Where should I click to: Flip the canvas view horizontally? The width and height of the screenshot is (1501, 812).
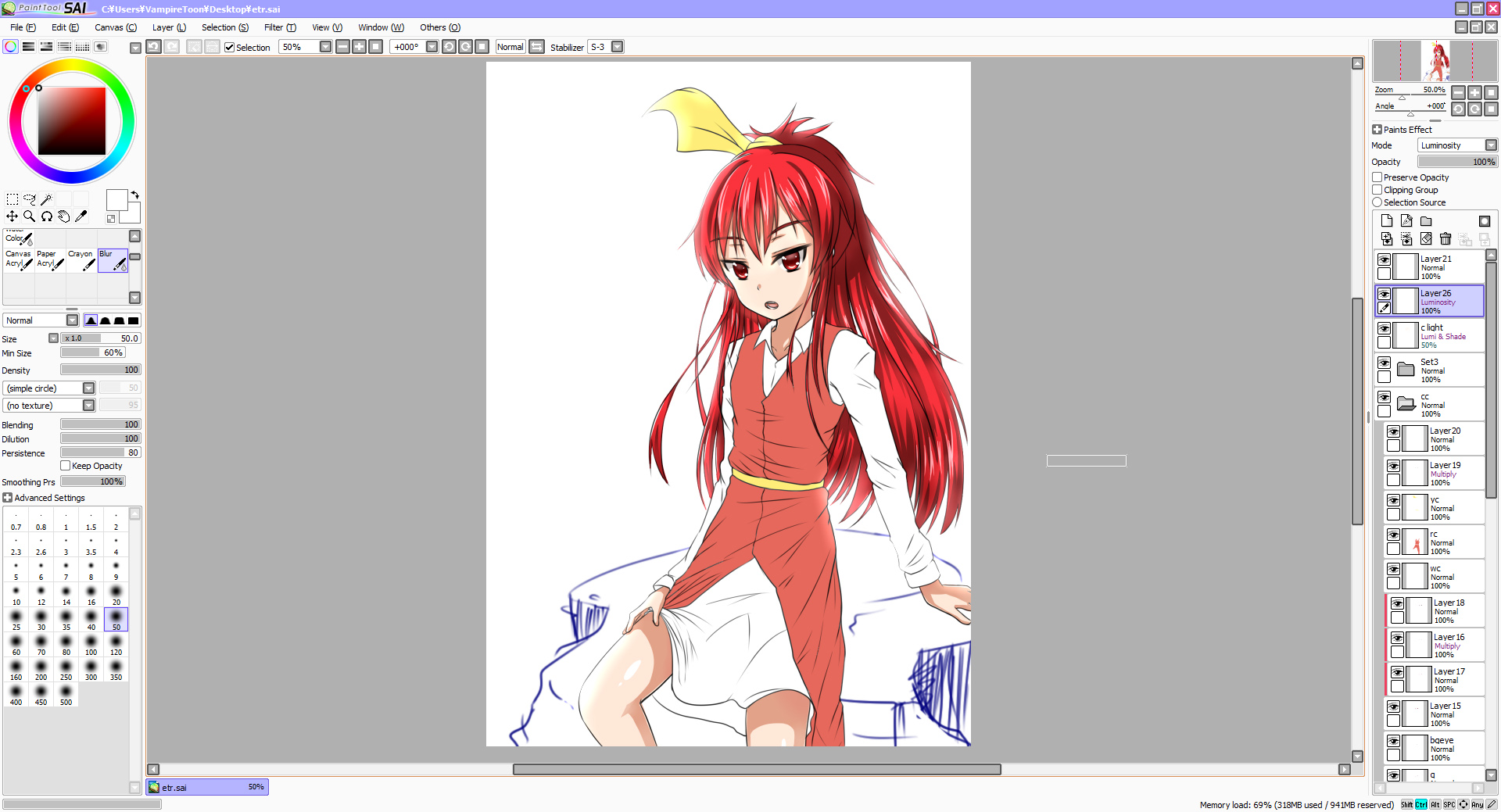537,47
